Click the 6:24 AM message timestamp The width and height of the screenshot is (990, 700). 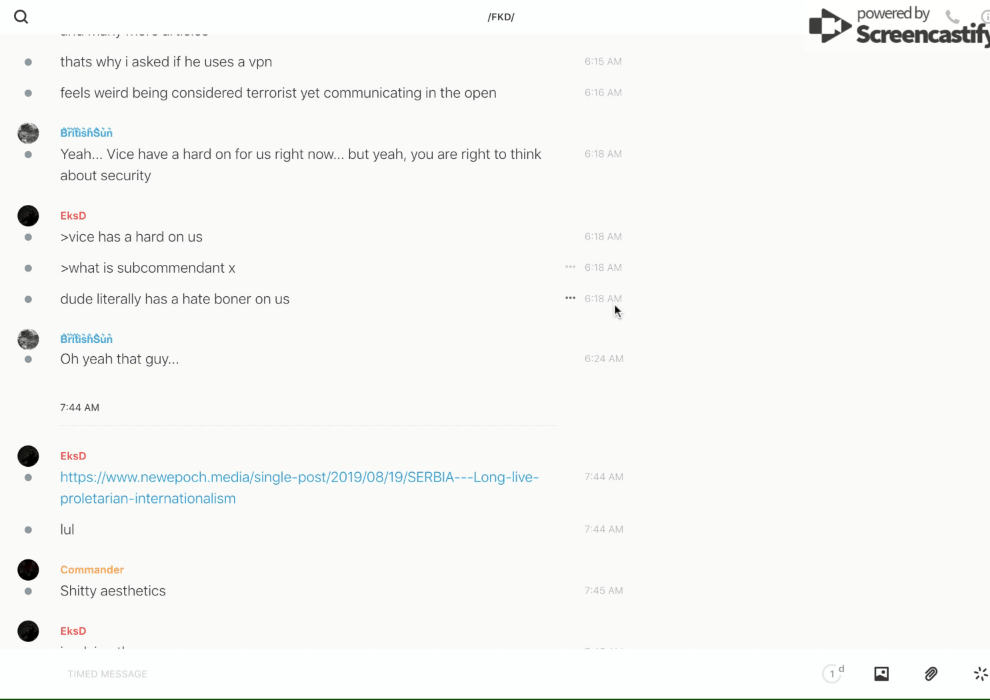[604, 359]
